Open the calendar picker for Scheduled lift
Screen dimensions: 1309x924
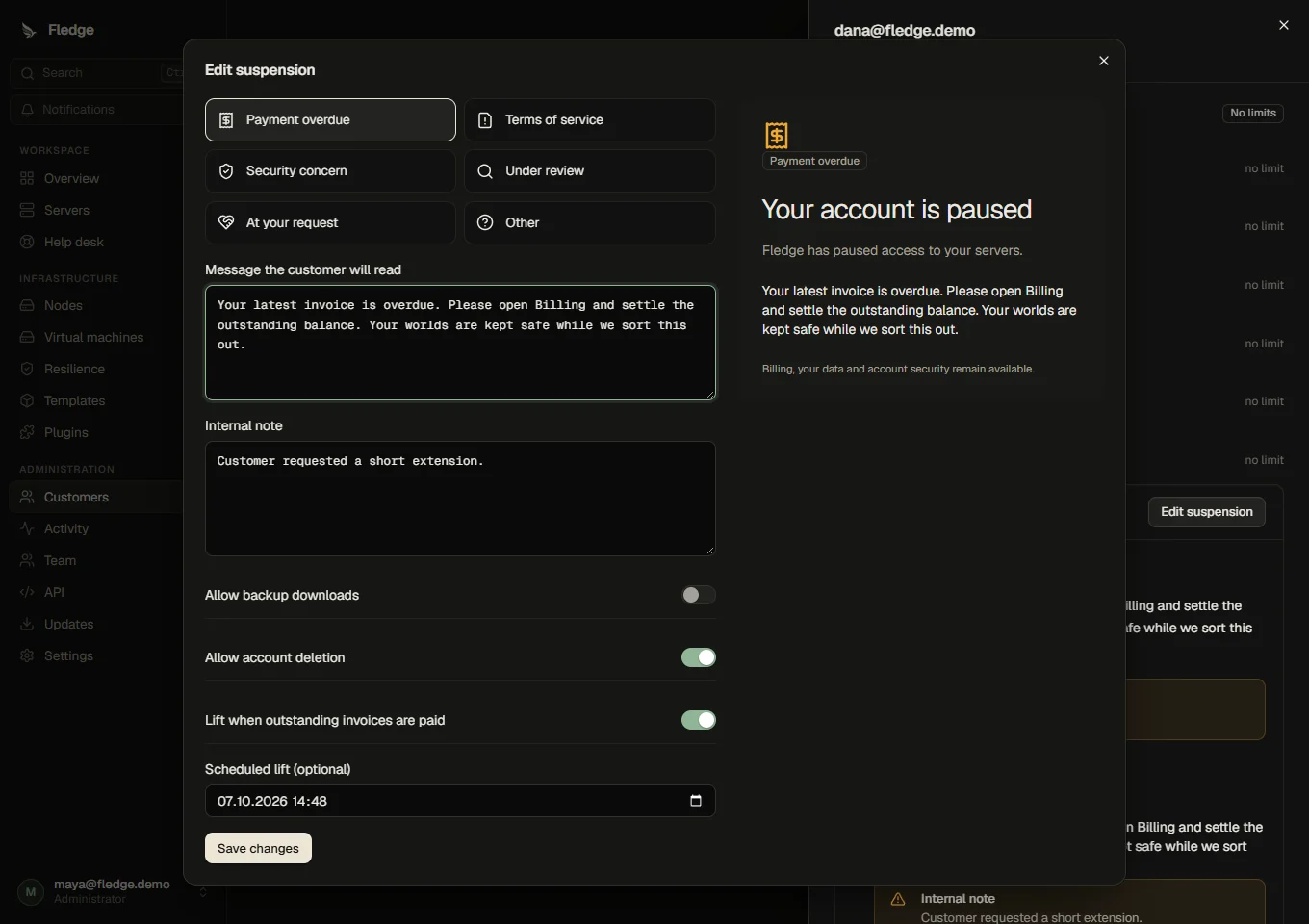point(696,801)
